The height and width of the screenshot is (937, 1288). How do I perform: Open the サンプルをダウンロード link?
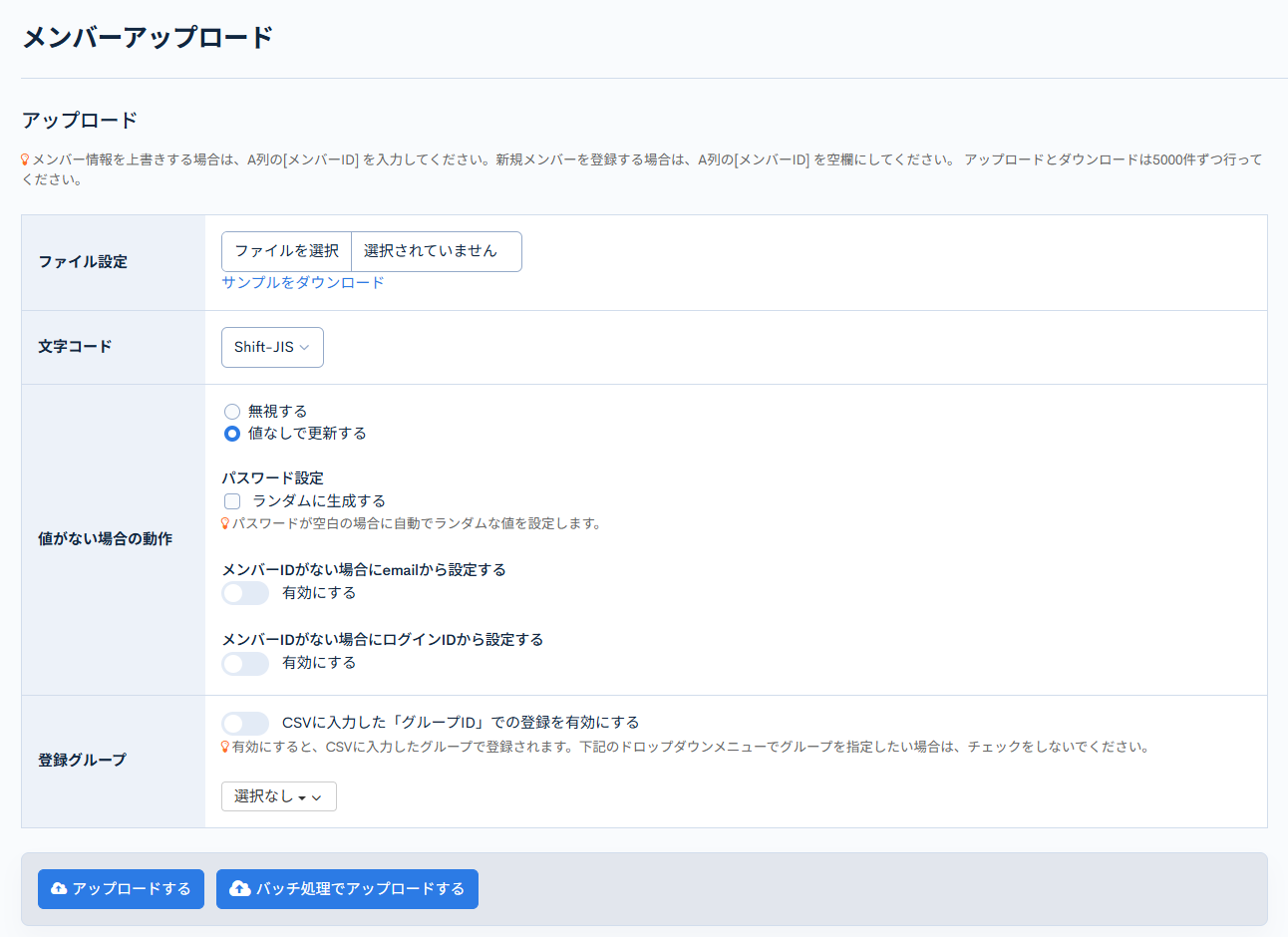click(303, 283)
